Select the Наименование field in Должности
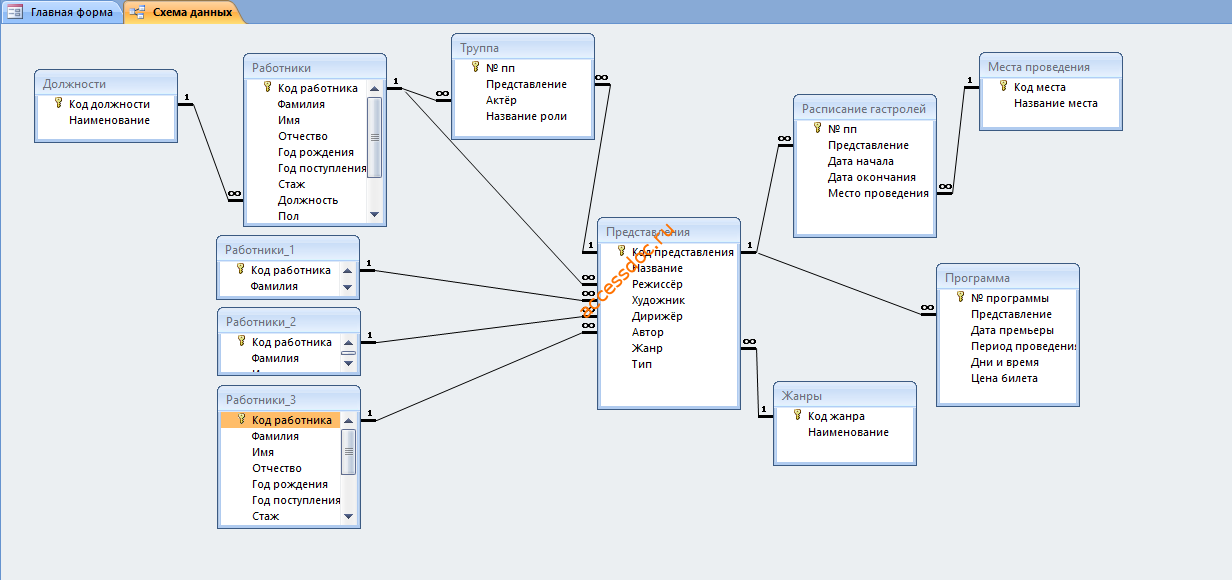The image size is (1232, 580). 110,120
